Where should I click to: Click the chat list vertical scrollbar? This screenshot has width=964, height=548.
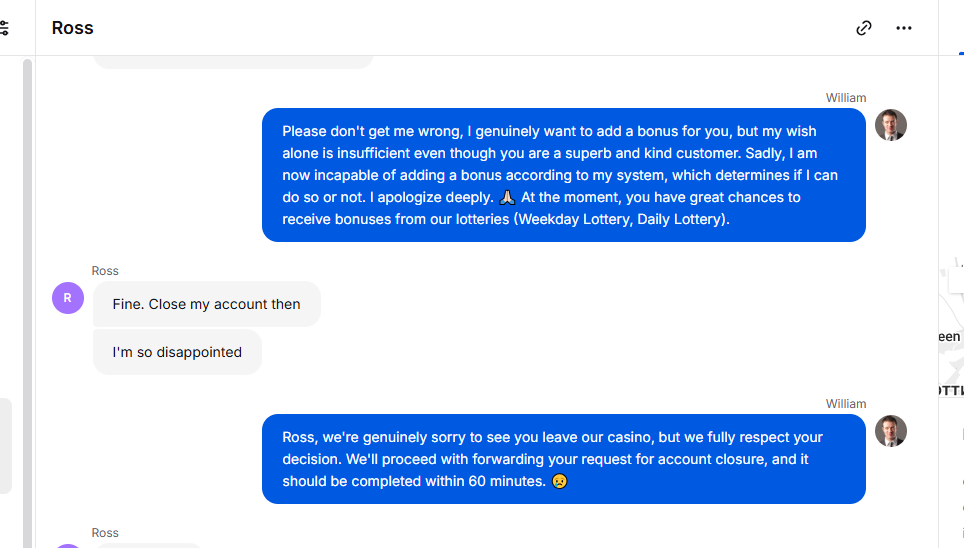click(x=27, y=303)
